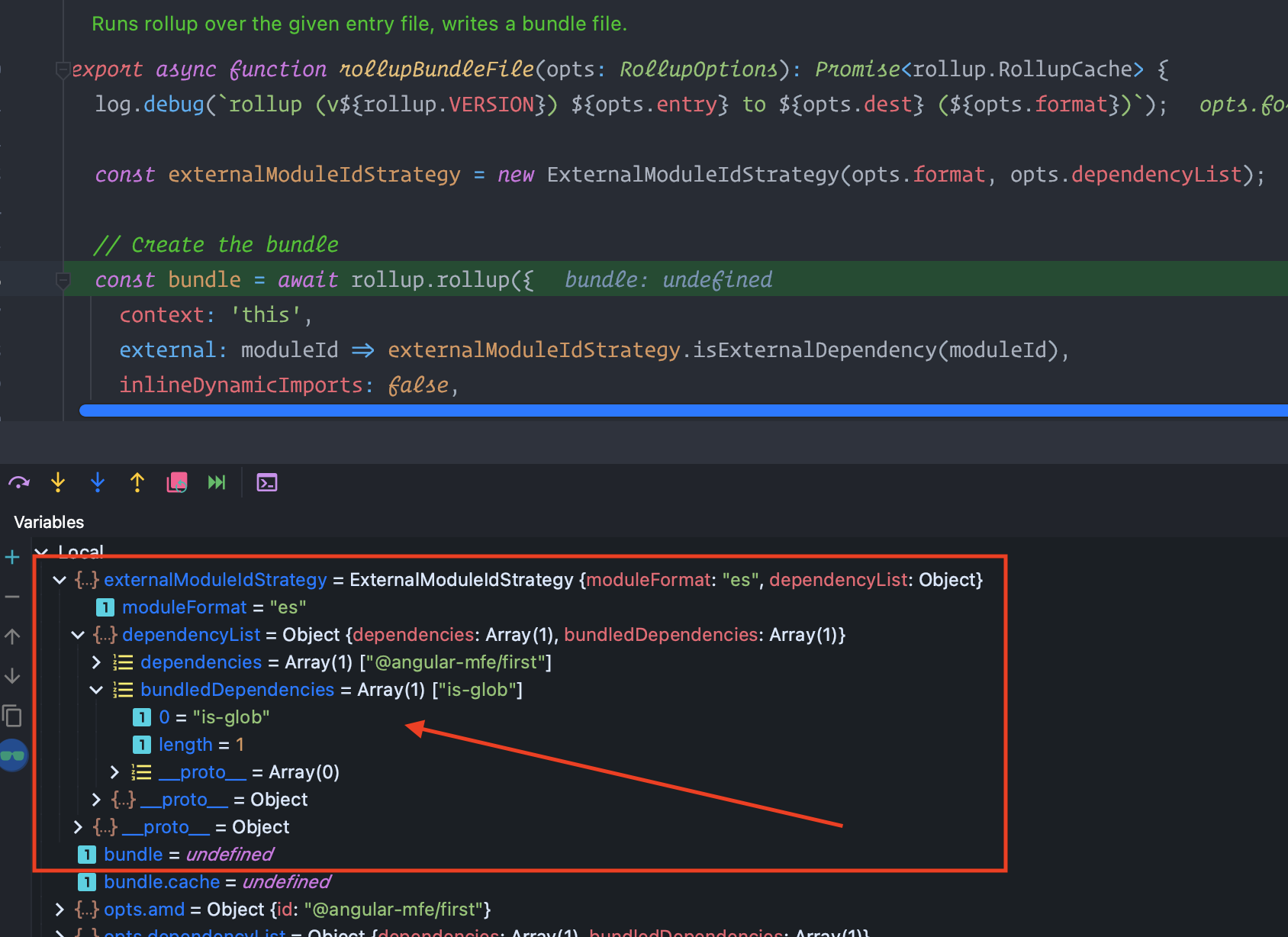
Task: Click the green run-to-cursor icon
Action: [217, 481]
